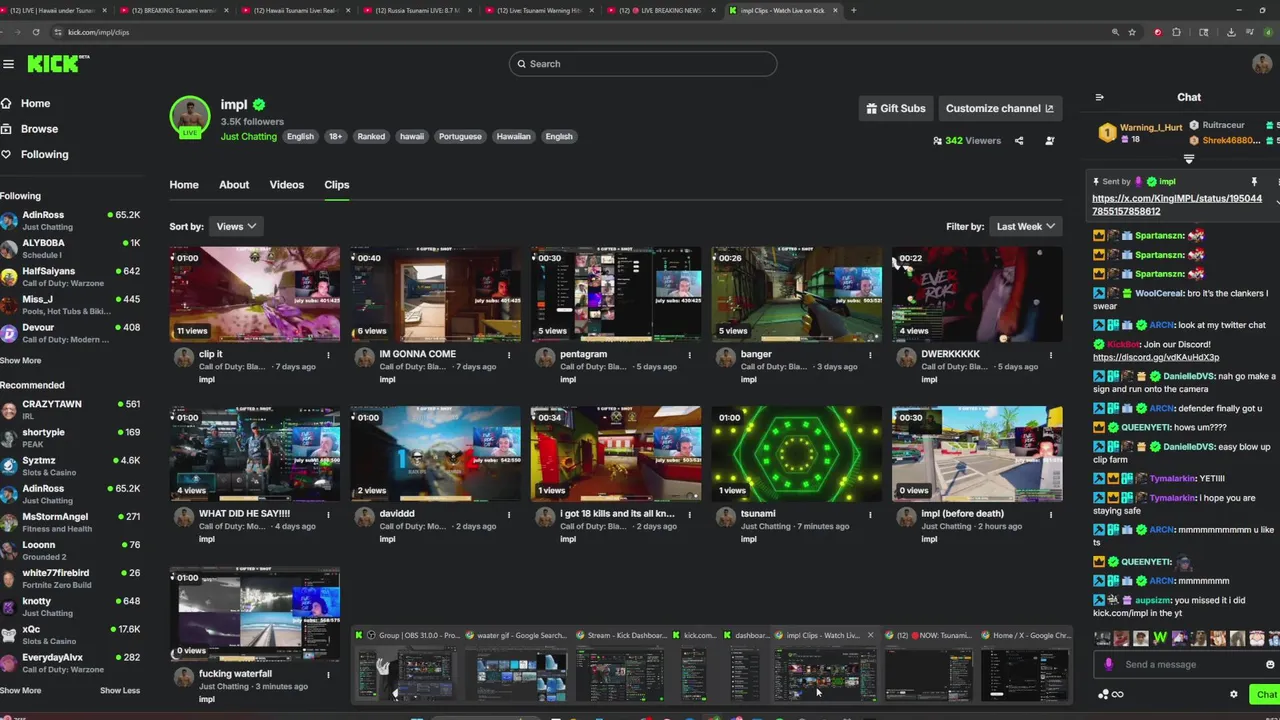Screen dimensions: 1280x720
Task: Click impl channel avatar
Action: [190, 116]
